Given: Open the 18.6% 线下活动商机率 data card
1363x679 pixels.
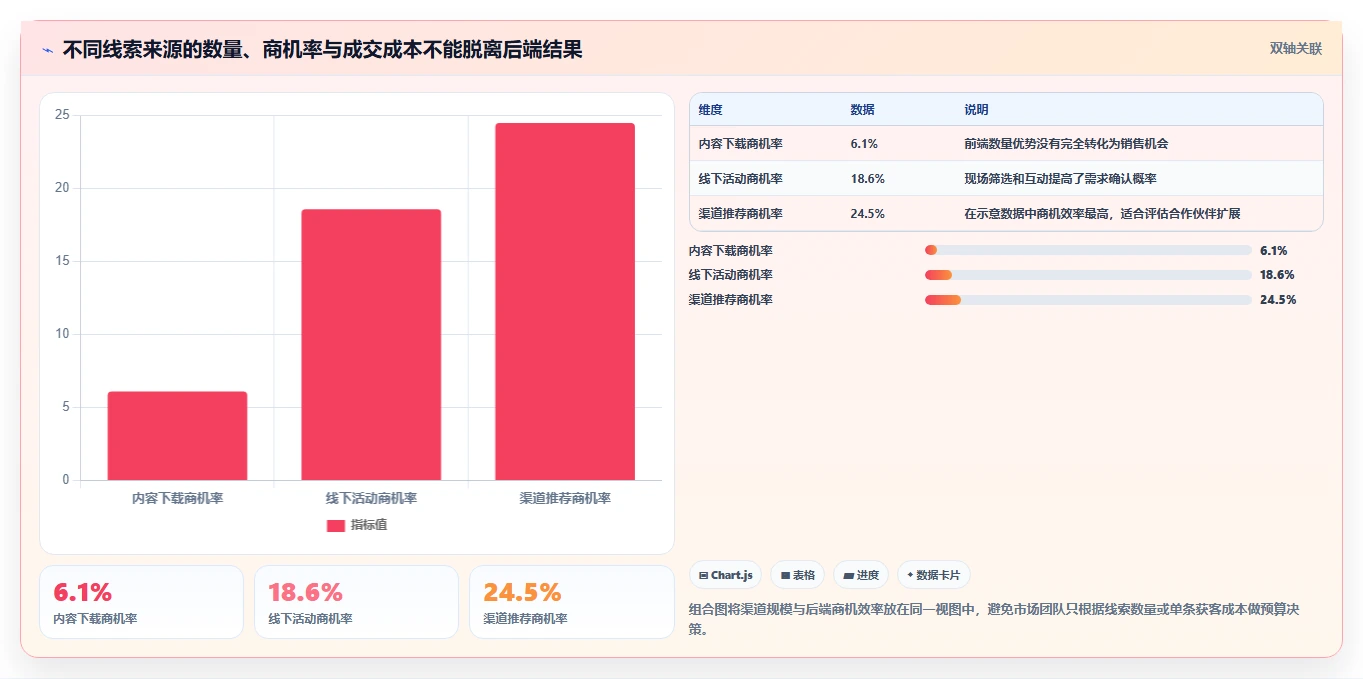Looking at the screenshot, I should pyautogui.click(x=356, y=602).
